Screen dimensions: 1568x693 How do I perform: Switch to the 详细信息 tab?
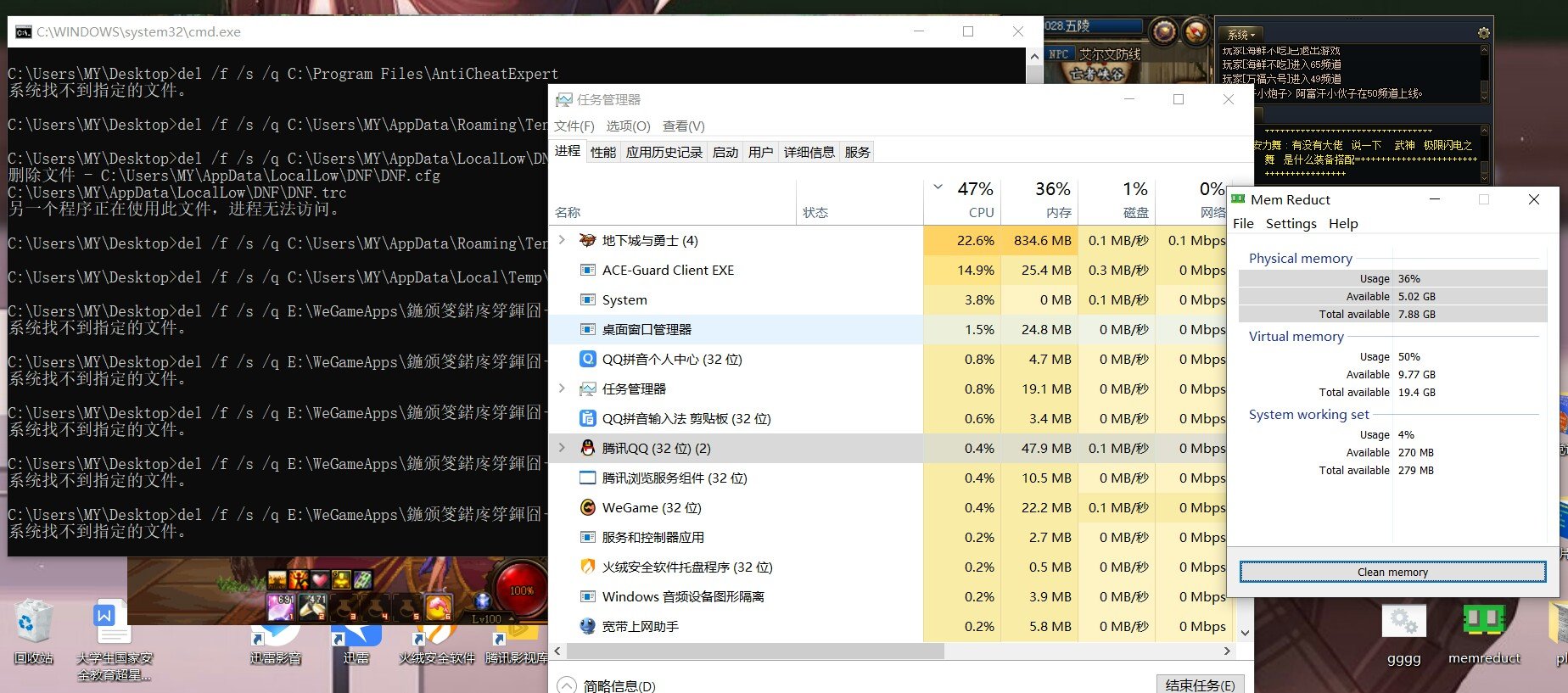point(809,152)
